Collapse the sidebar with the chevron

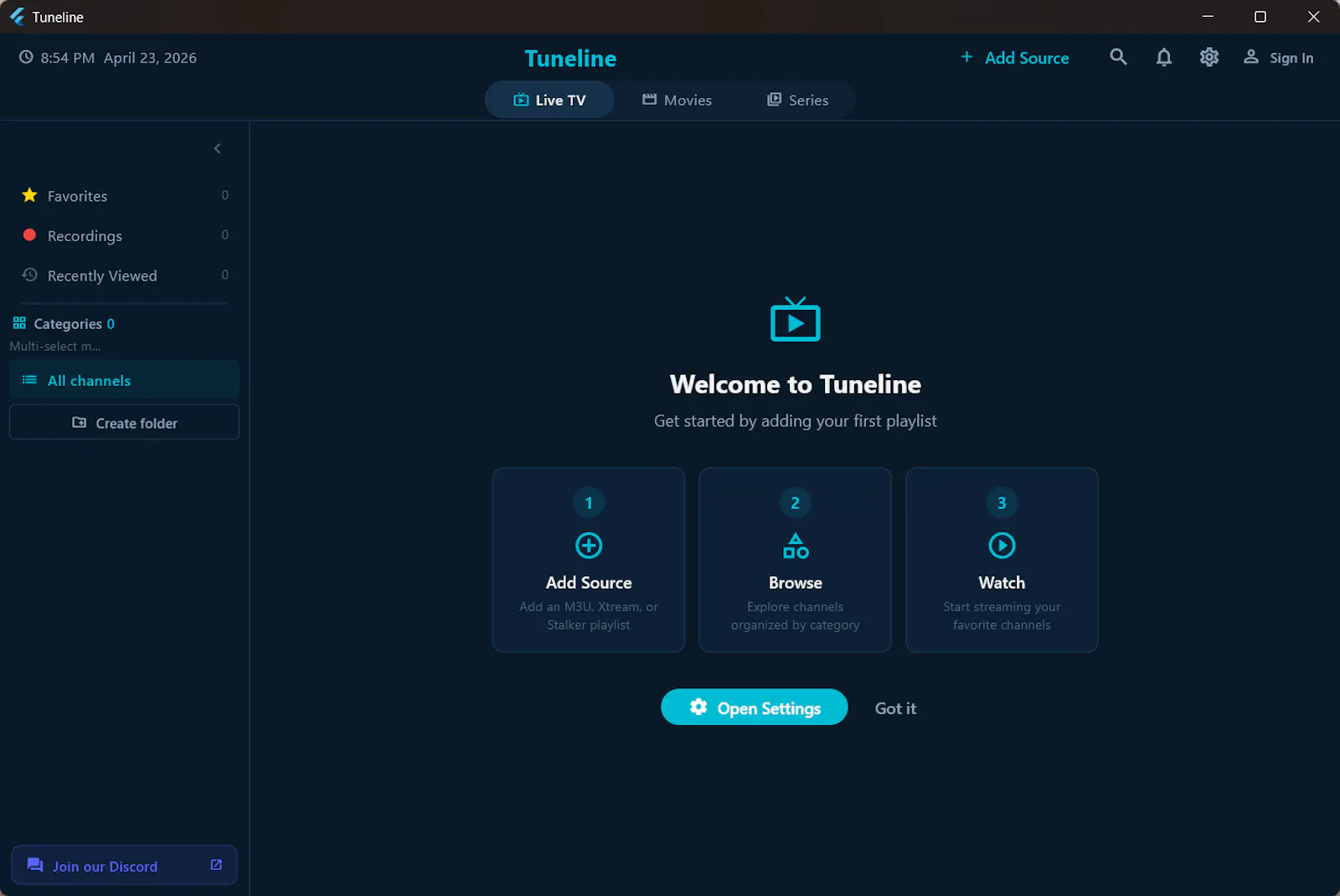click(217, 148)
